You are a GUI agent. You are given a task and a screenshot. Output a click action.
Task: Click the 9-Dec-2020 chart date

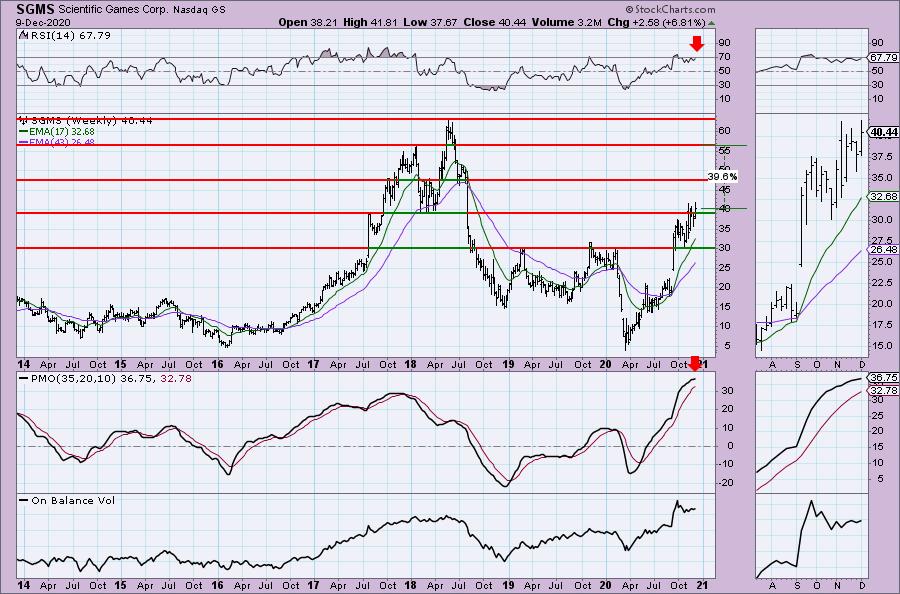point(43,22)
